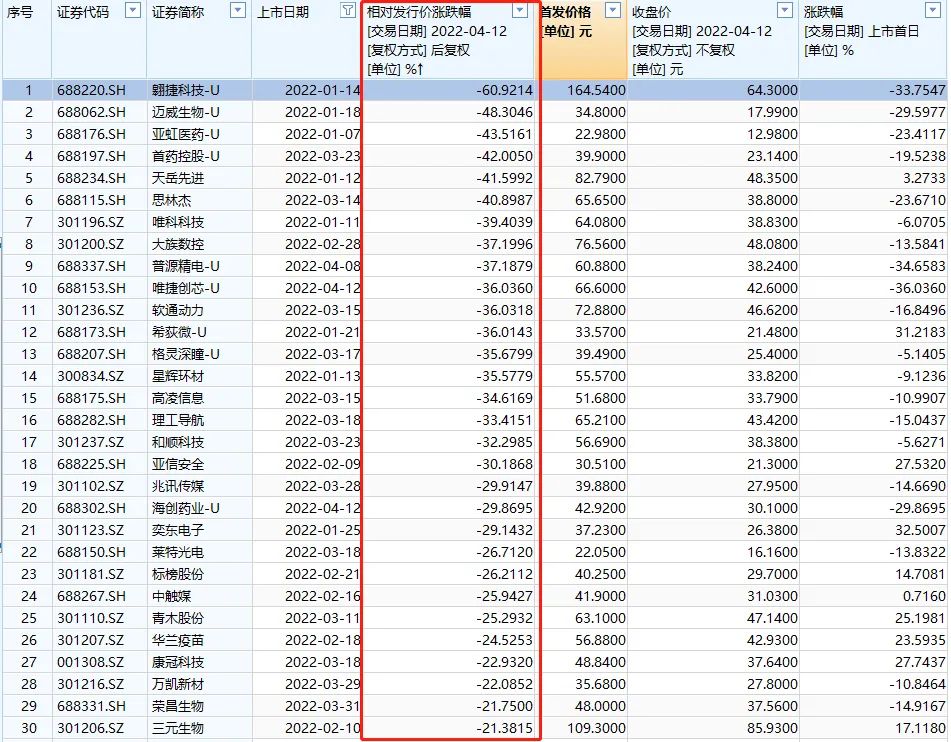
Task: Click the 标榜股份 cell
Action: pyautogui.click(x=178, y=574)
